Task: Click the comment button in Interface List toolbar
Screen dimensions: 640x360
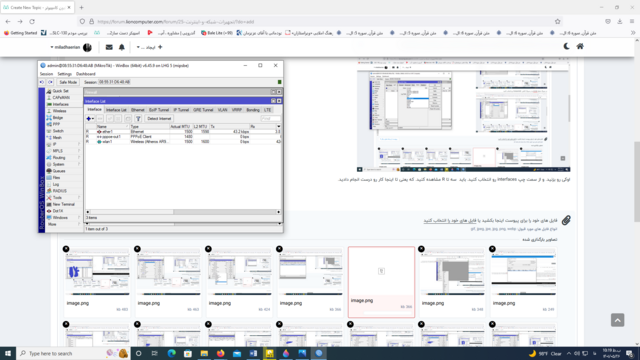Action: [x=128, y=119]
